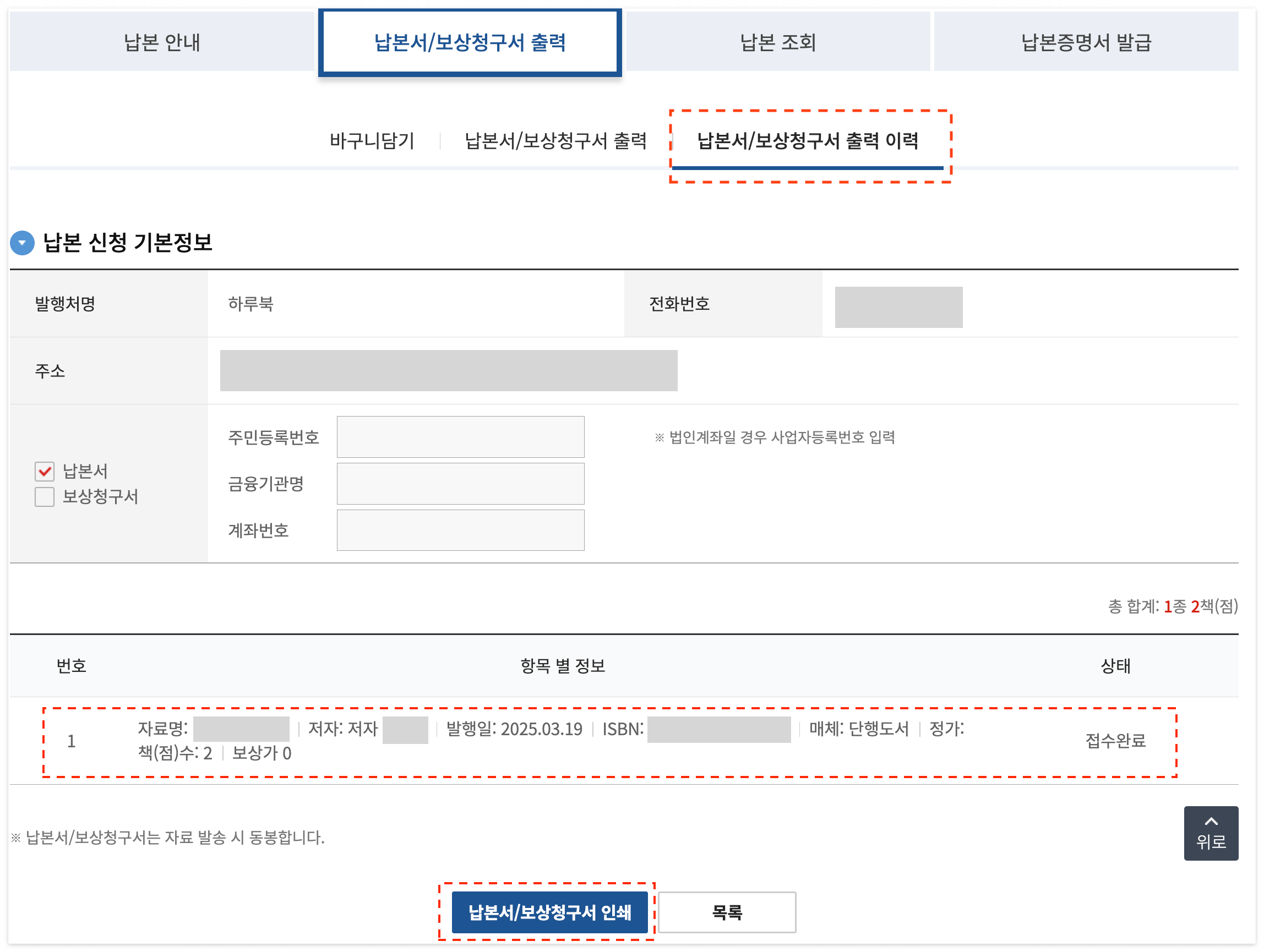Click into the 금융기관명 field
1264x952 pixels.
pos(460,484)
